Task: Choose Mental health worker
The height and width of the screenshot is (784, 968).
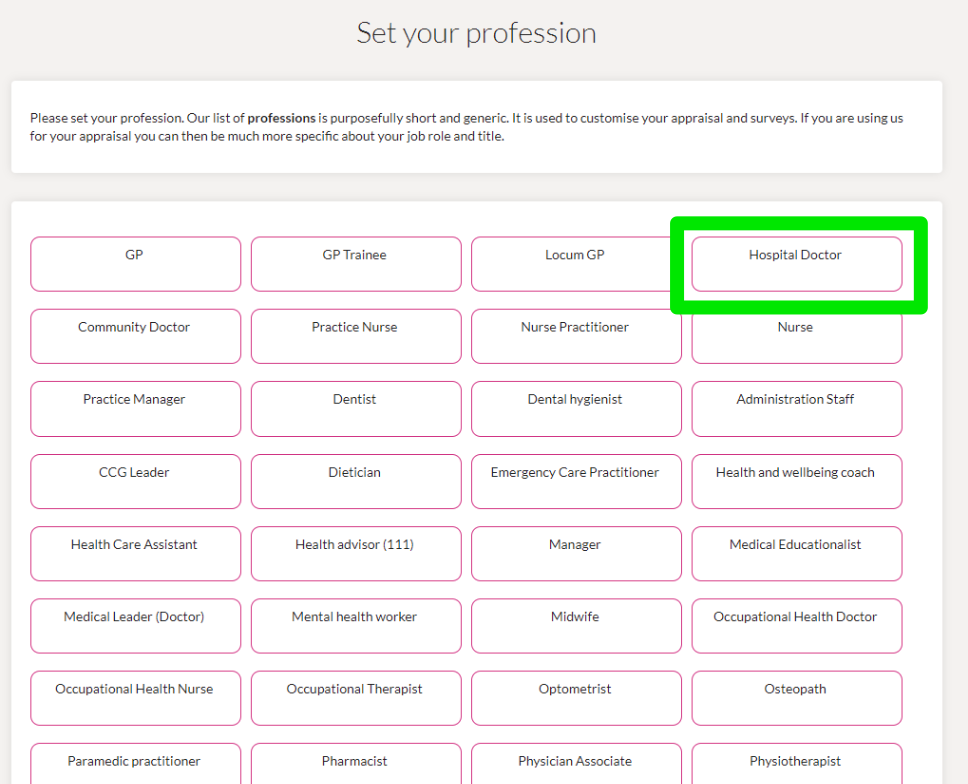Action: click(x=356, y=626)
